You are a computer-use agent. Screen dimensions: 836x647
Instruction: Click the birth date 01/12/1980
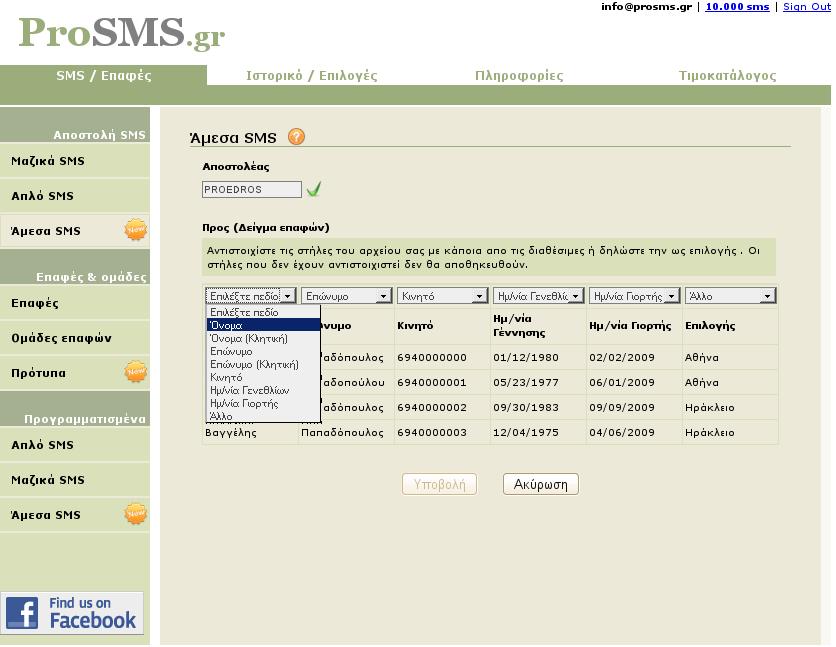(526, 358)
